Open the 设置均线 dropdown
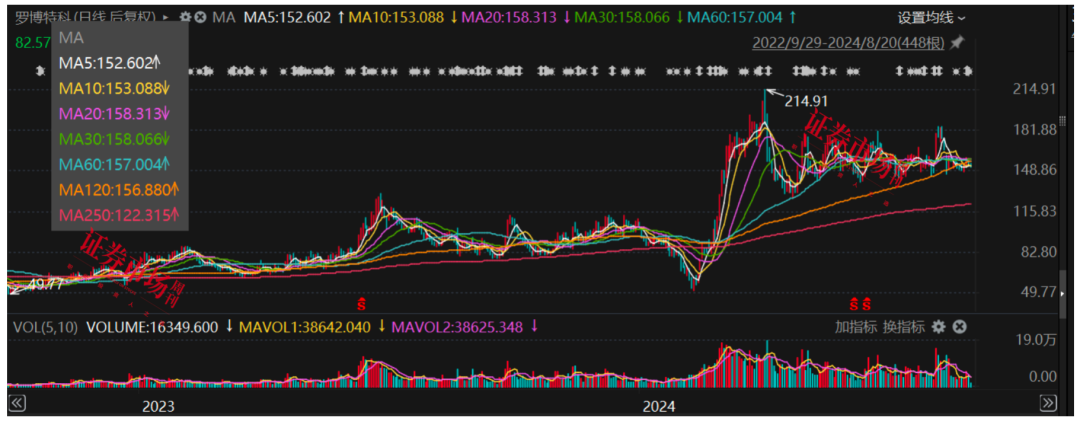The image size is (1080, 421). (x=931, y=17)
